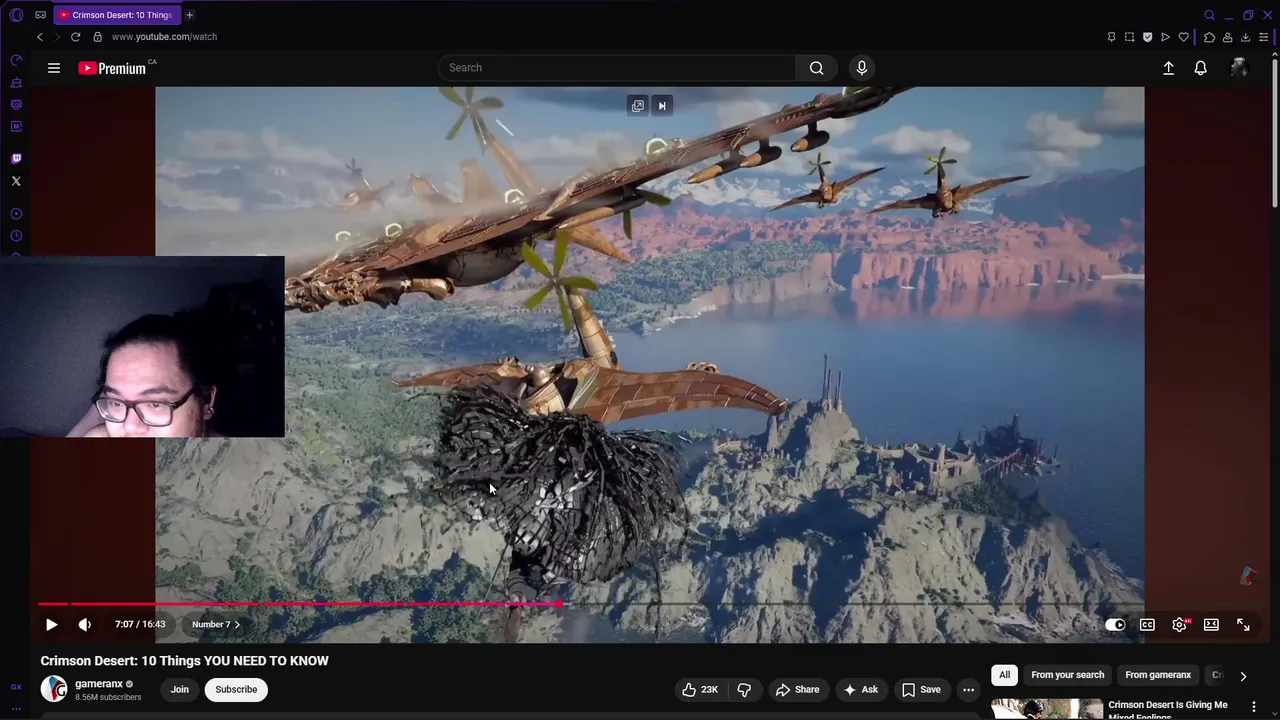Click address bar URL www.youtube.com/watch
The height and width of the screenshot is (720, 1280).
point(164,37)
